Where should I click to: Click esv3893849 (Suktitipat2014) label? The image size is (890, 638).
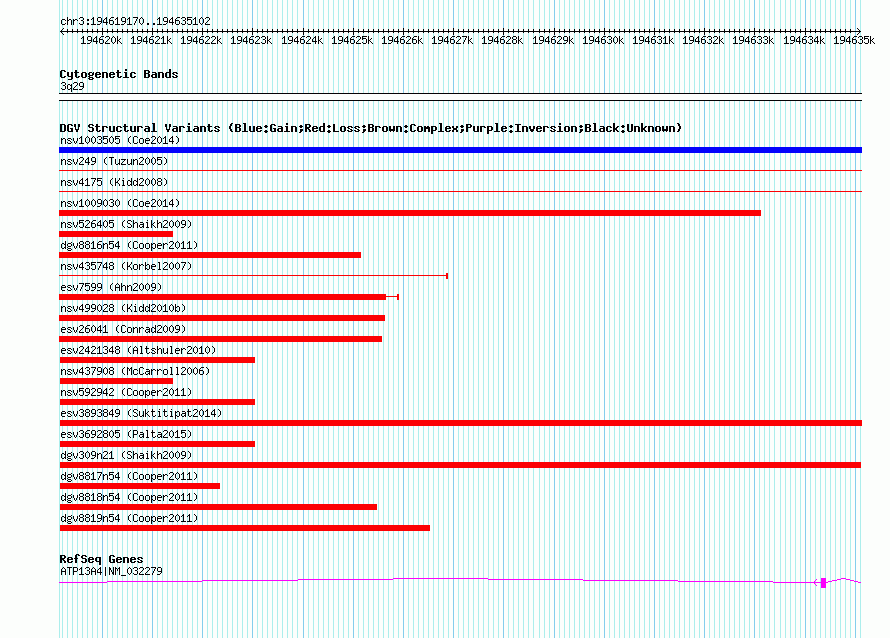pos(141,413)
